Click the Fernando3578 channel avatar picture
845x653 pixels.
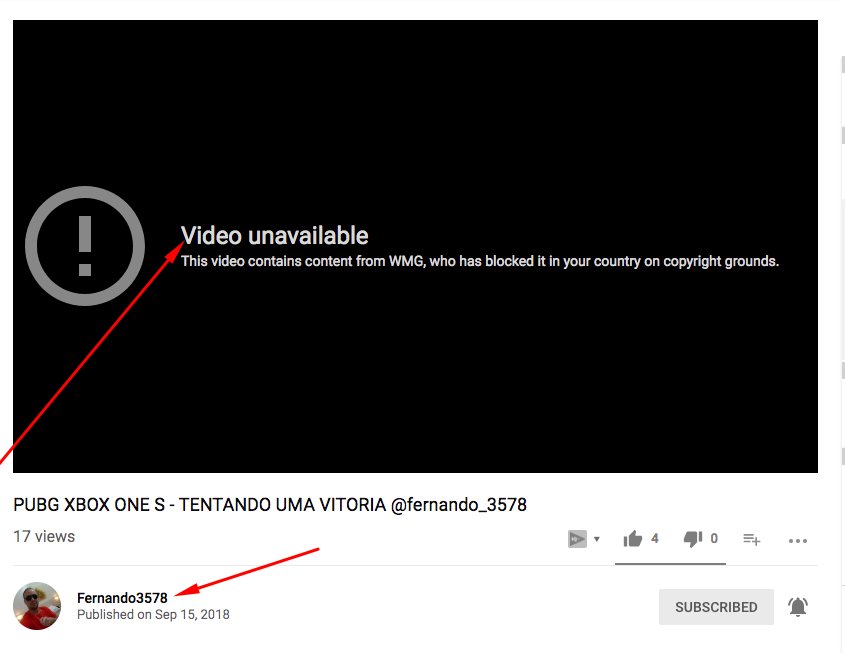(x=37, y=606)
